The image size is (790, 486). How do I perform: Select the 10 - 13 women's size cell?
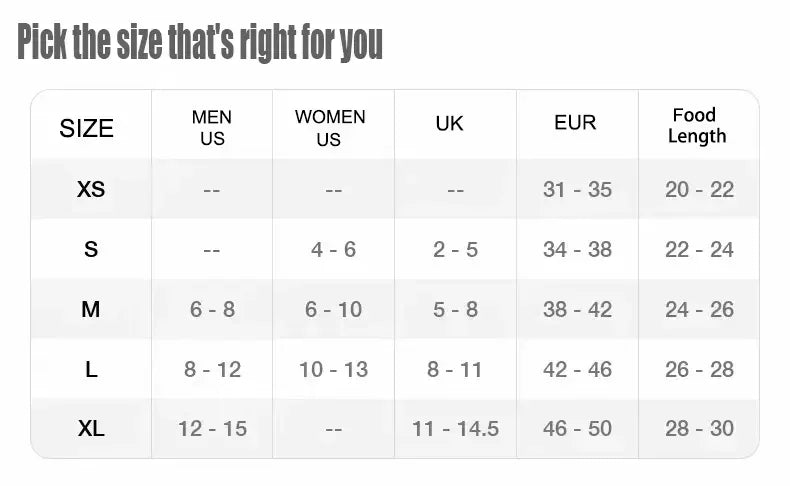pyautogui.click(x=334, y=370)
